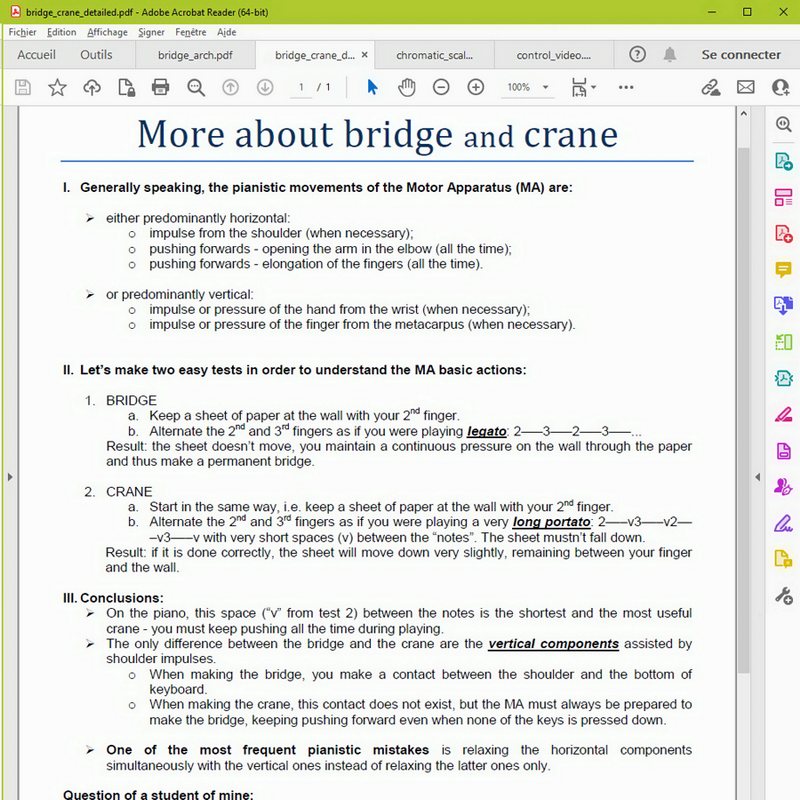Click Se connecter to sign in
800x800 pixels.
coord(741,55)
